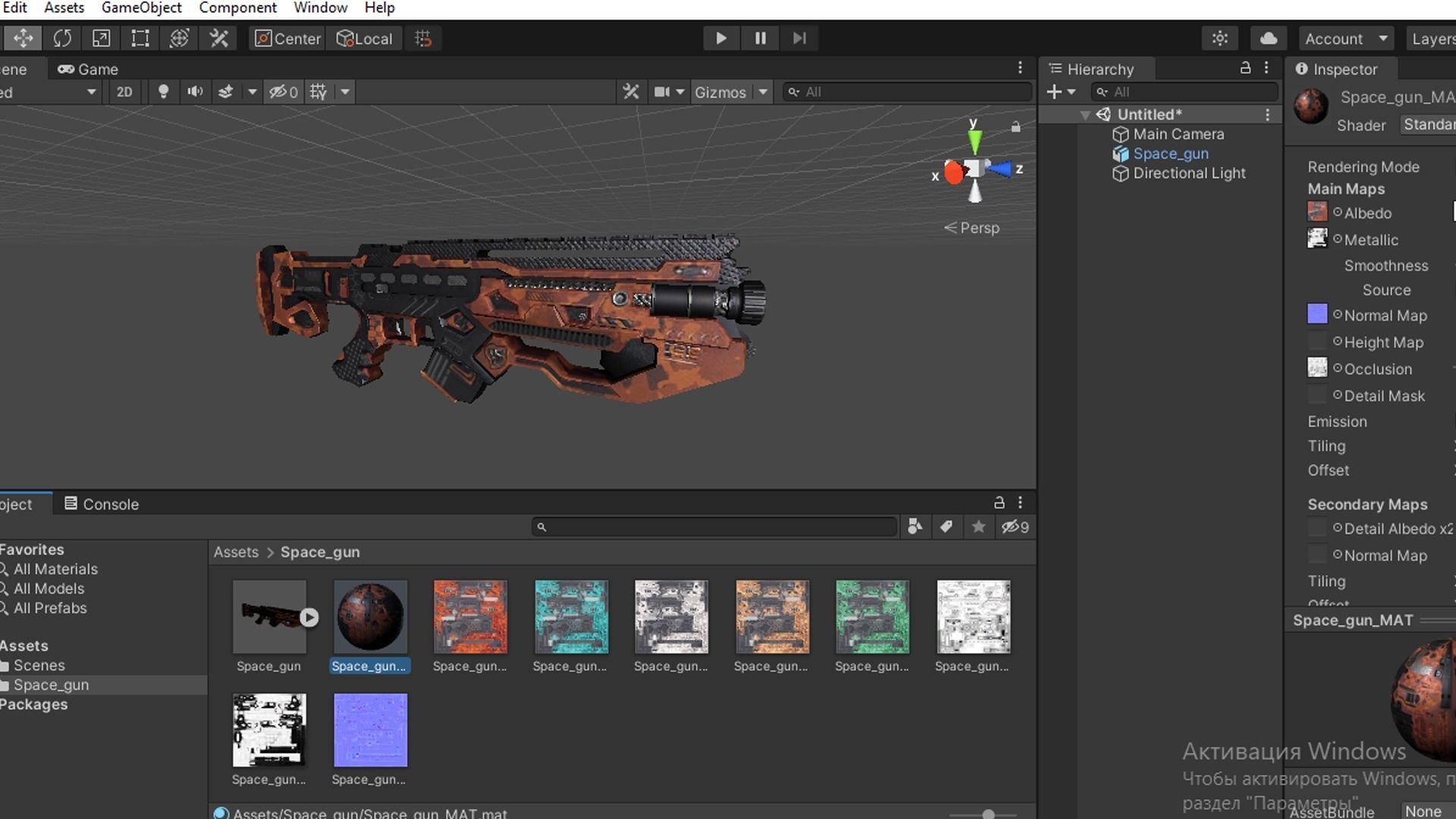
Task: Switch to the Console tab
Action: (102, 504)
